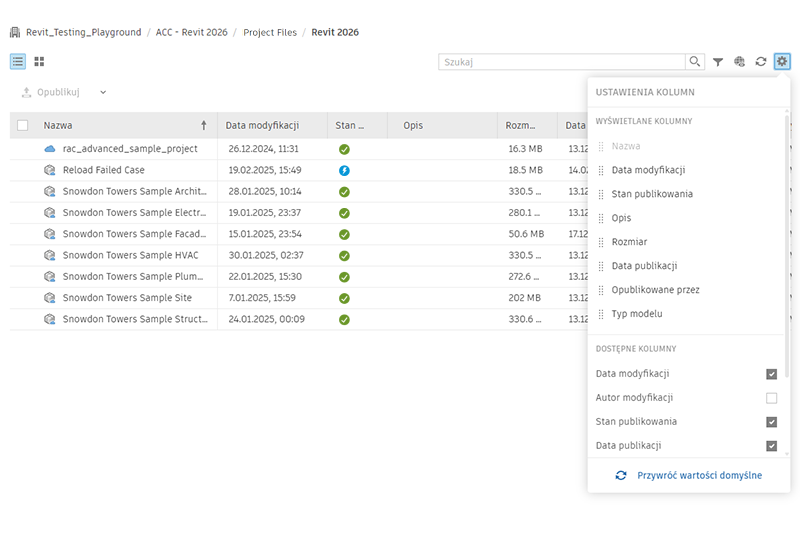This screenshot has width=800, height=547.
Task: Go to Revit_Testing_Playground breadcrumb
Action: [x=84, y=32]
